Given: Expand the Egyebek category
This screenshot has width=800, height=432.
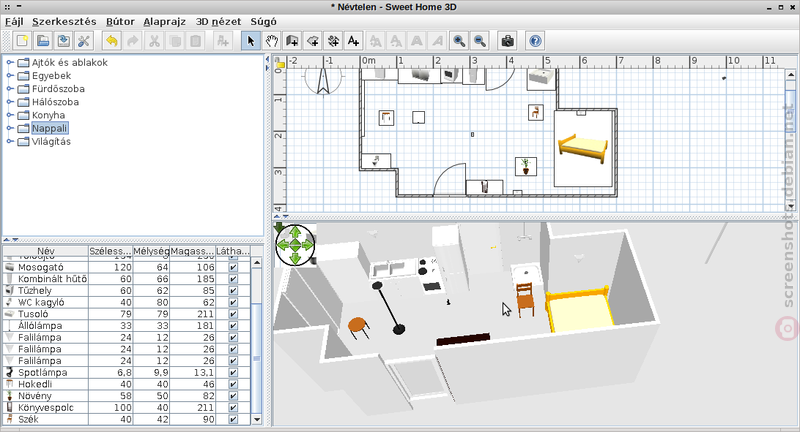Looking at the screenshot, I should 10,75.
